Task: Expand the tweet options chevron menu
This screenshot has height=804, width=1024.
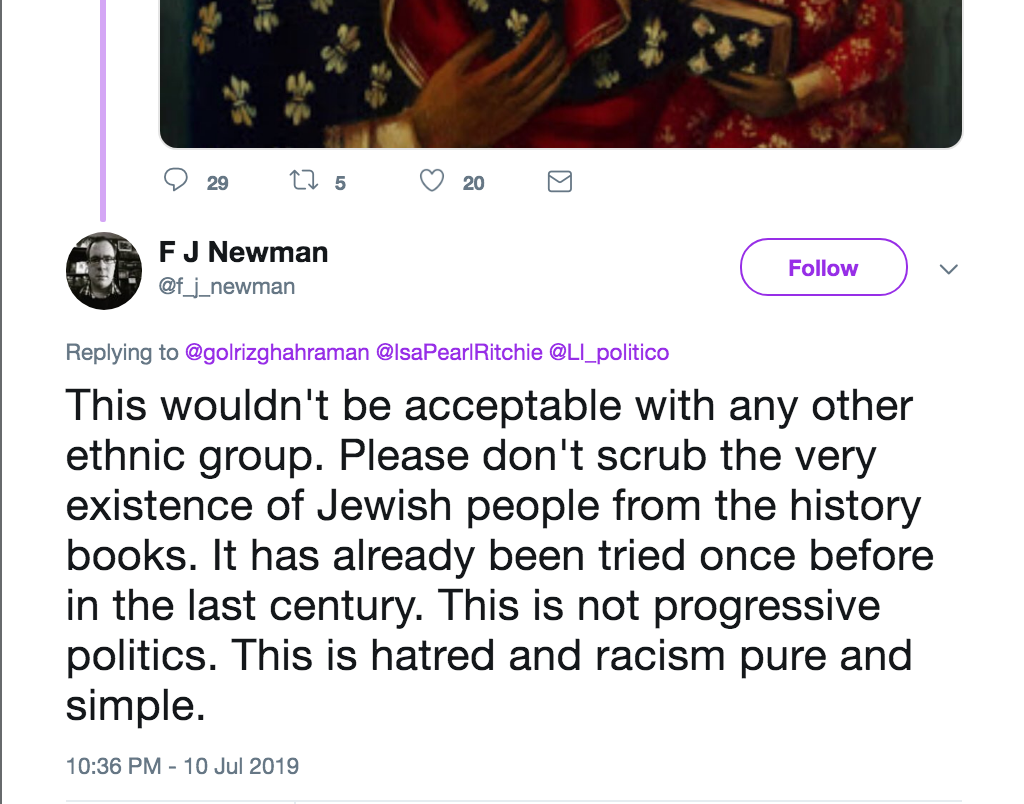Action: click(x=950, y=269)
